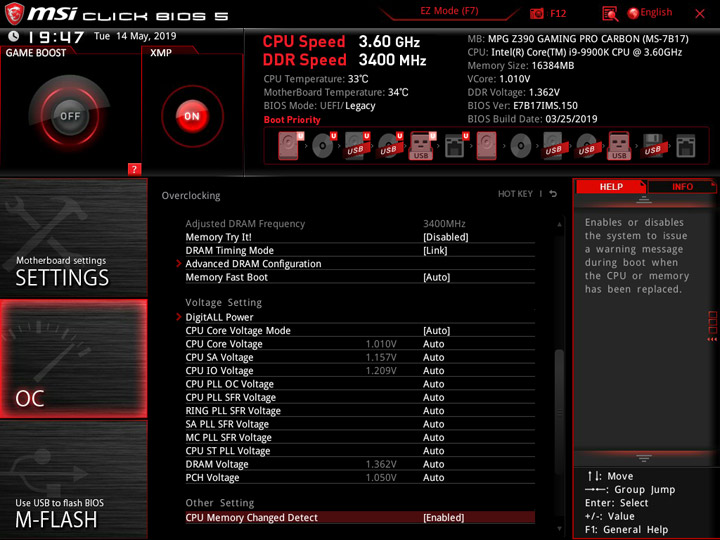Open DRAM Timing Mode [Link] options

click(x=360, y=250)
